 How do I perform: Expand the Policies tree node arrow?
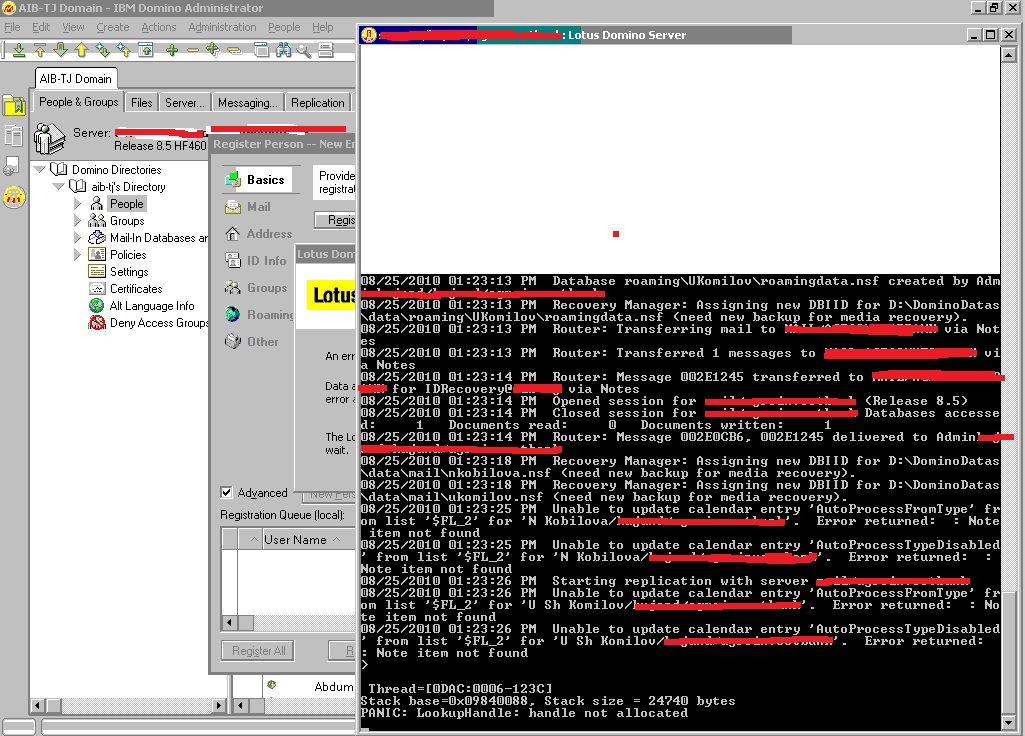click(77, 254)
